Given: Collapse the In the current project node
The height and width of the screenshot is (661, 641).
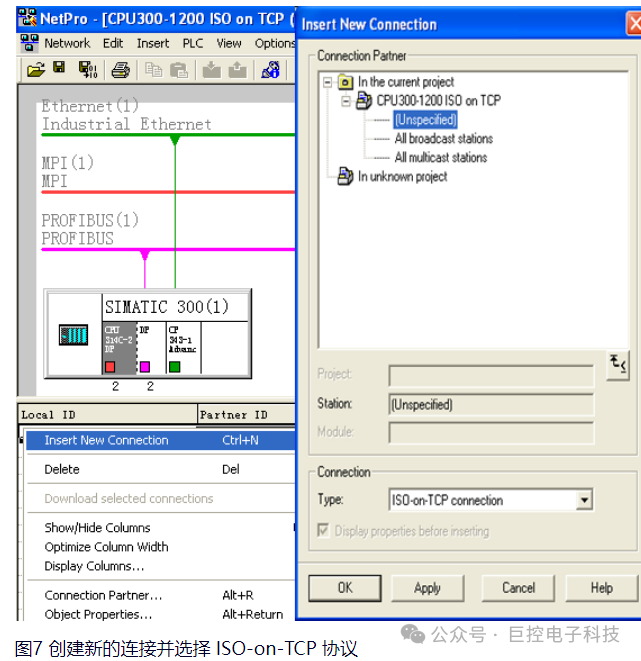Looking at the screenshot, I should 327,82.
